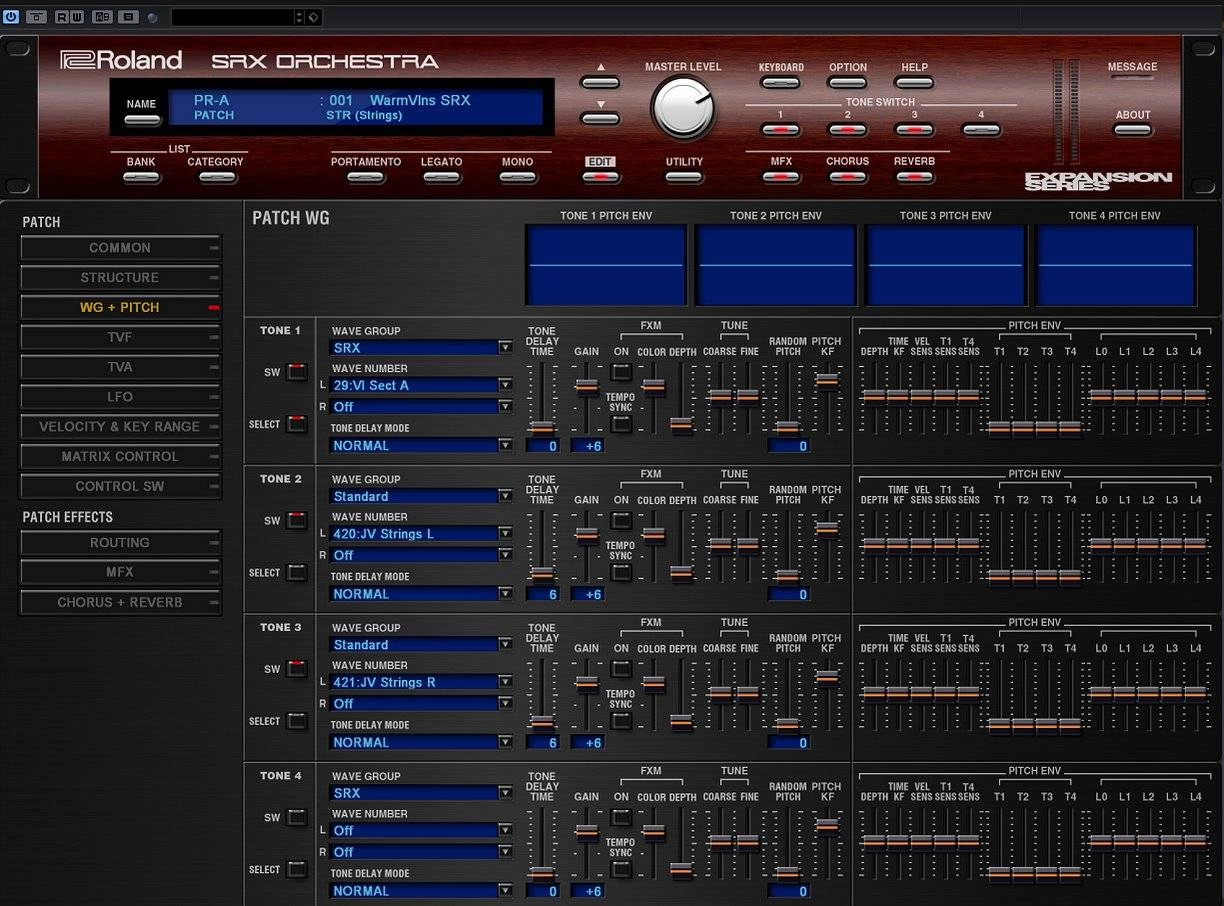Toggle Tone Switch 3
The image size is (1224, 906).
point(914,130)
